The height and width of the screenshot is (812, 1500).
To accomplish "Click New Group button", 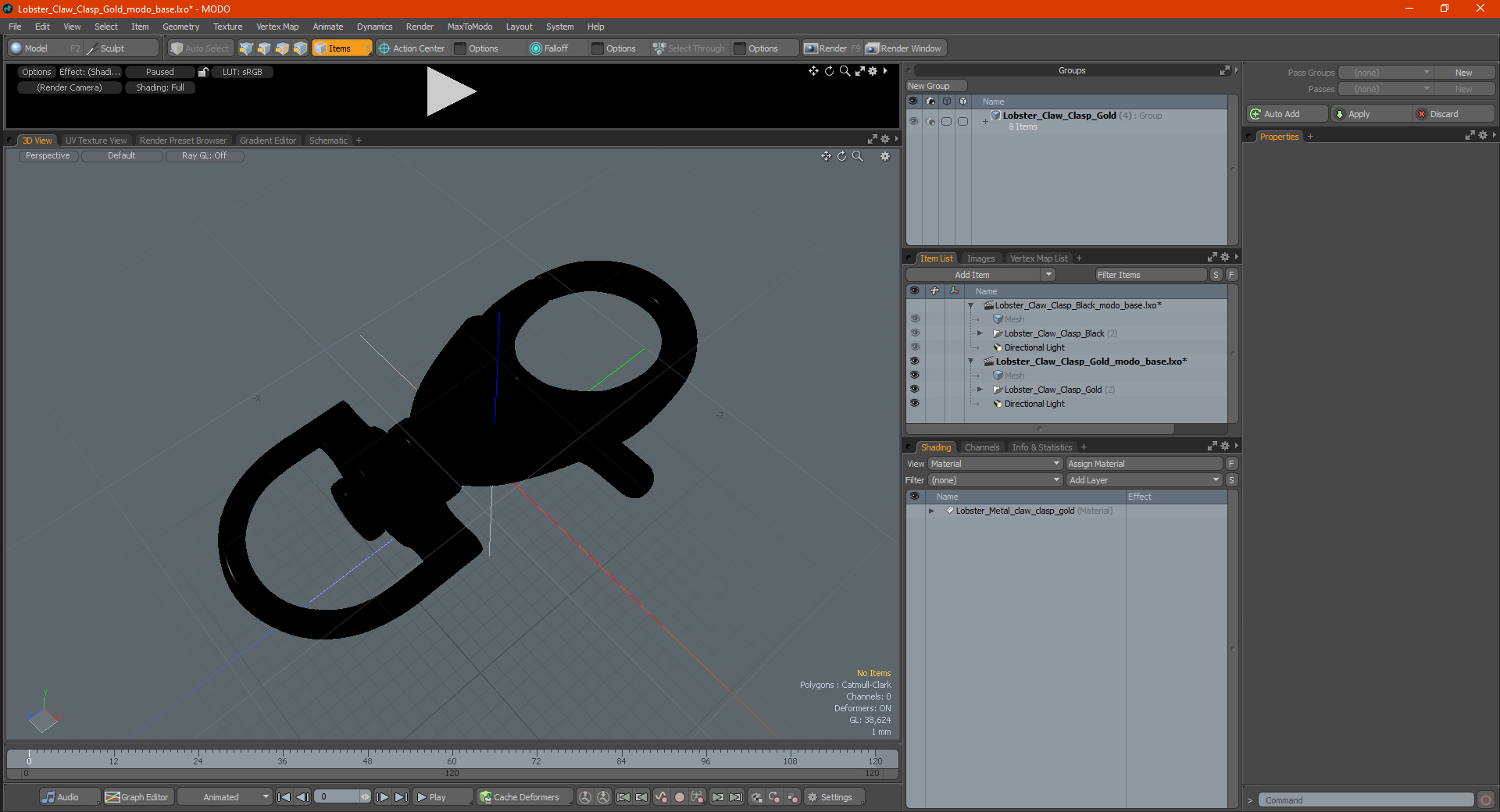I will [x=936, y=86].
